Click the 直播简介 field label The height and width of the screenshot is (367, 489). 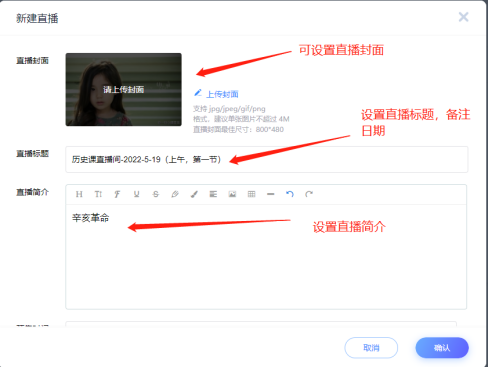pyautogui.click(x=33, y=192)
